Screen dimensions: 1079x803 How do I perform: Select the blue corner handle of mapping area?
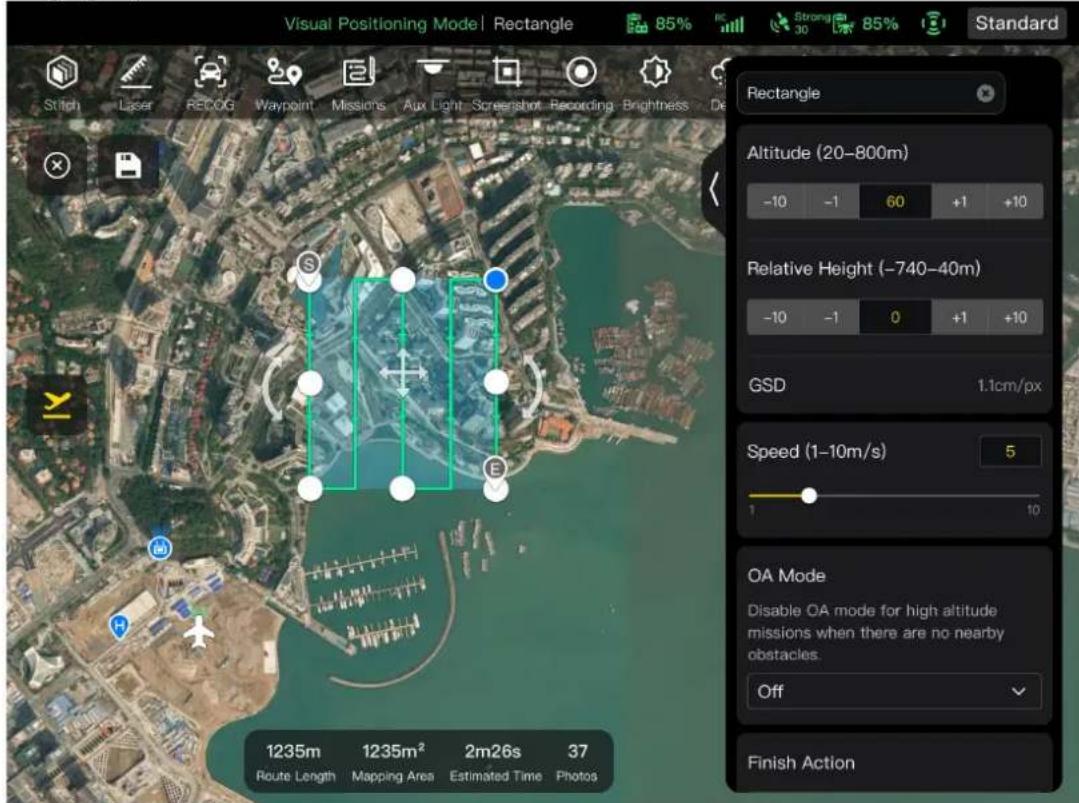(495, 280)
